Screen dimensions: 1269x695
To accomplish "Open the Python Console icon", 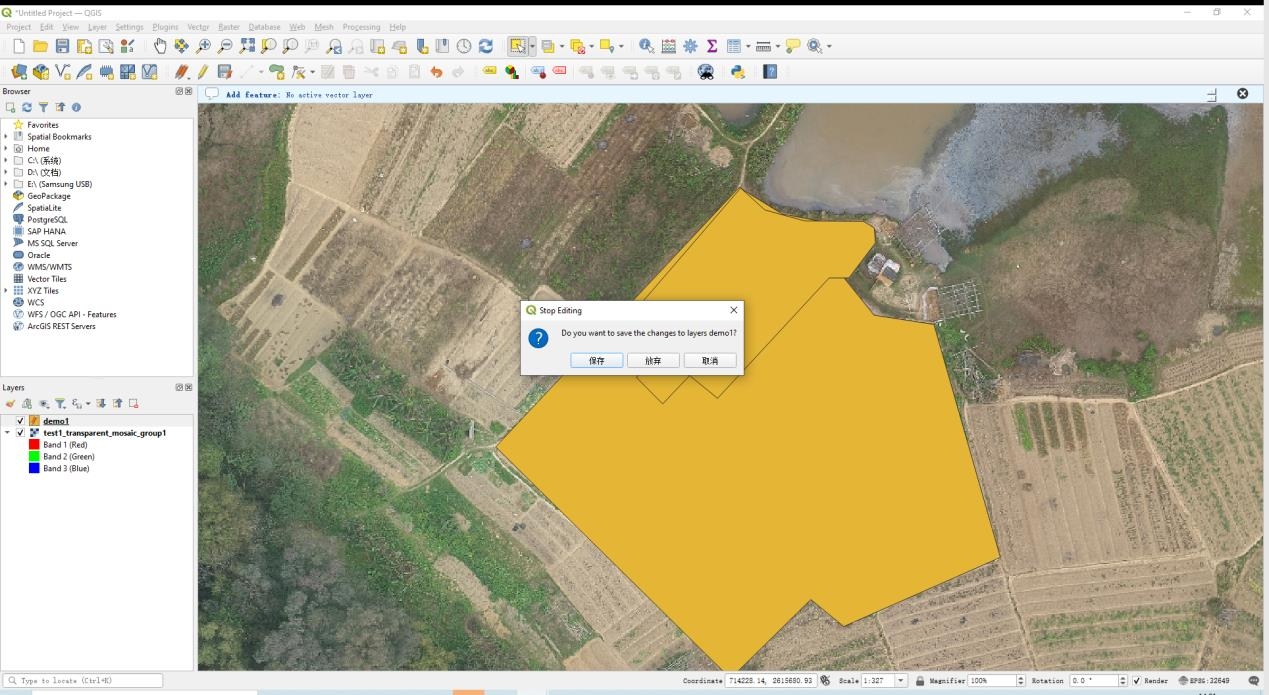I will pos(738,72).
